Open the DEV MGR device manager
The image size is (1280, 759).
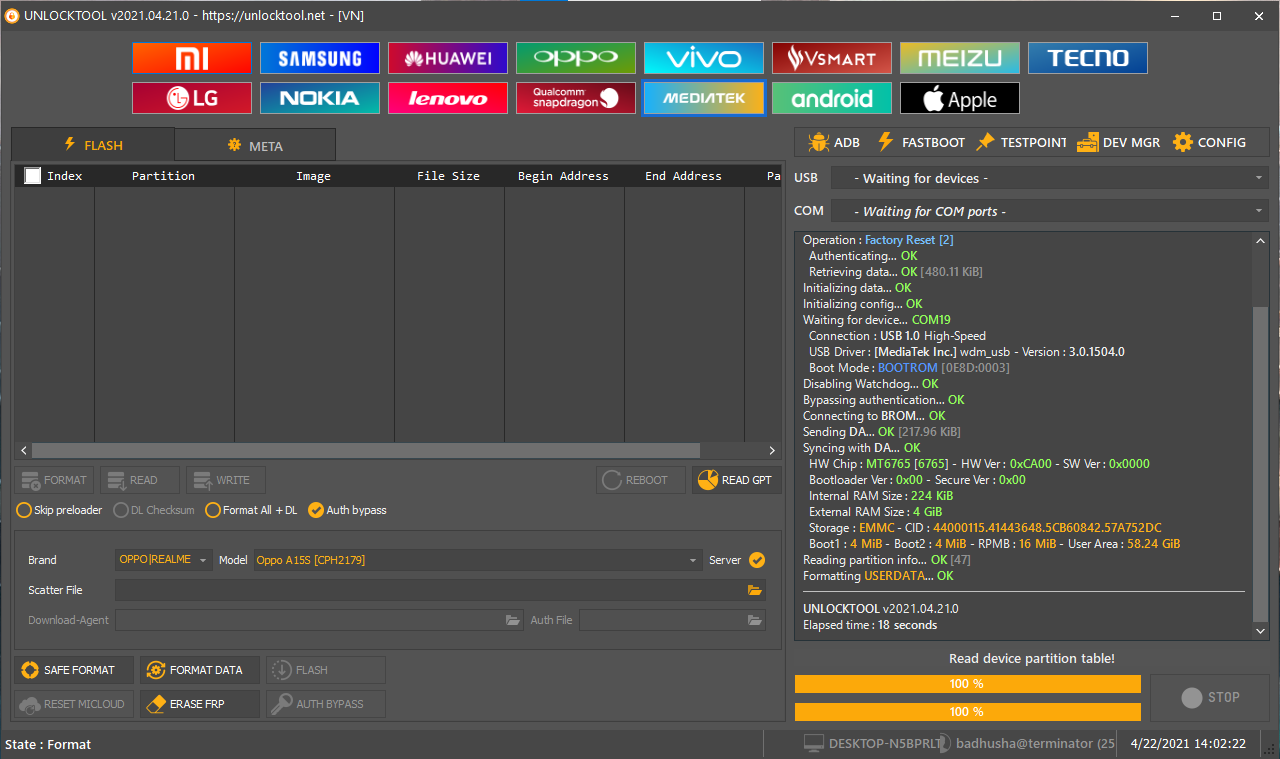pyautogui.click(x=1119, y=142)
